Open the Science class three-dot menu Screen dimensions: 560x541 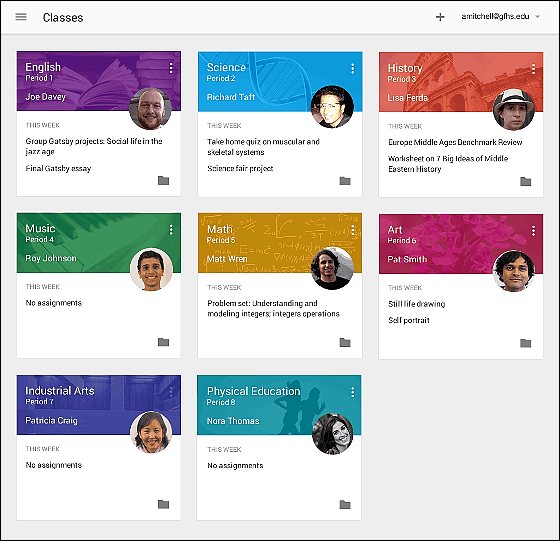click(x=352, y=69)
